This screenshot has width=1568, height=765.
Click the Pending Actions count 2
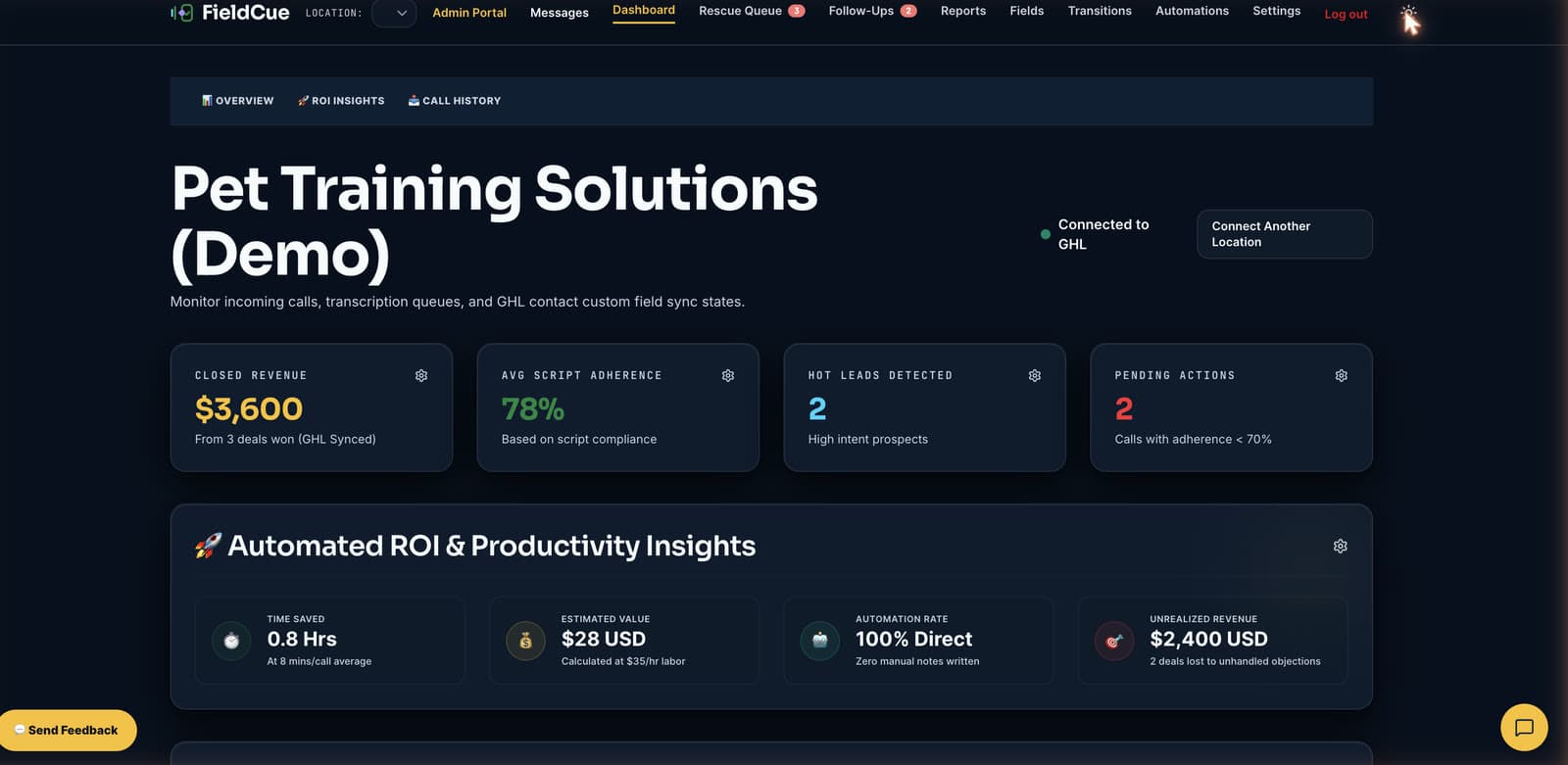click(x=1124, y=408)
